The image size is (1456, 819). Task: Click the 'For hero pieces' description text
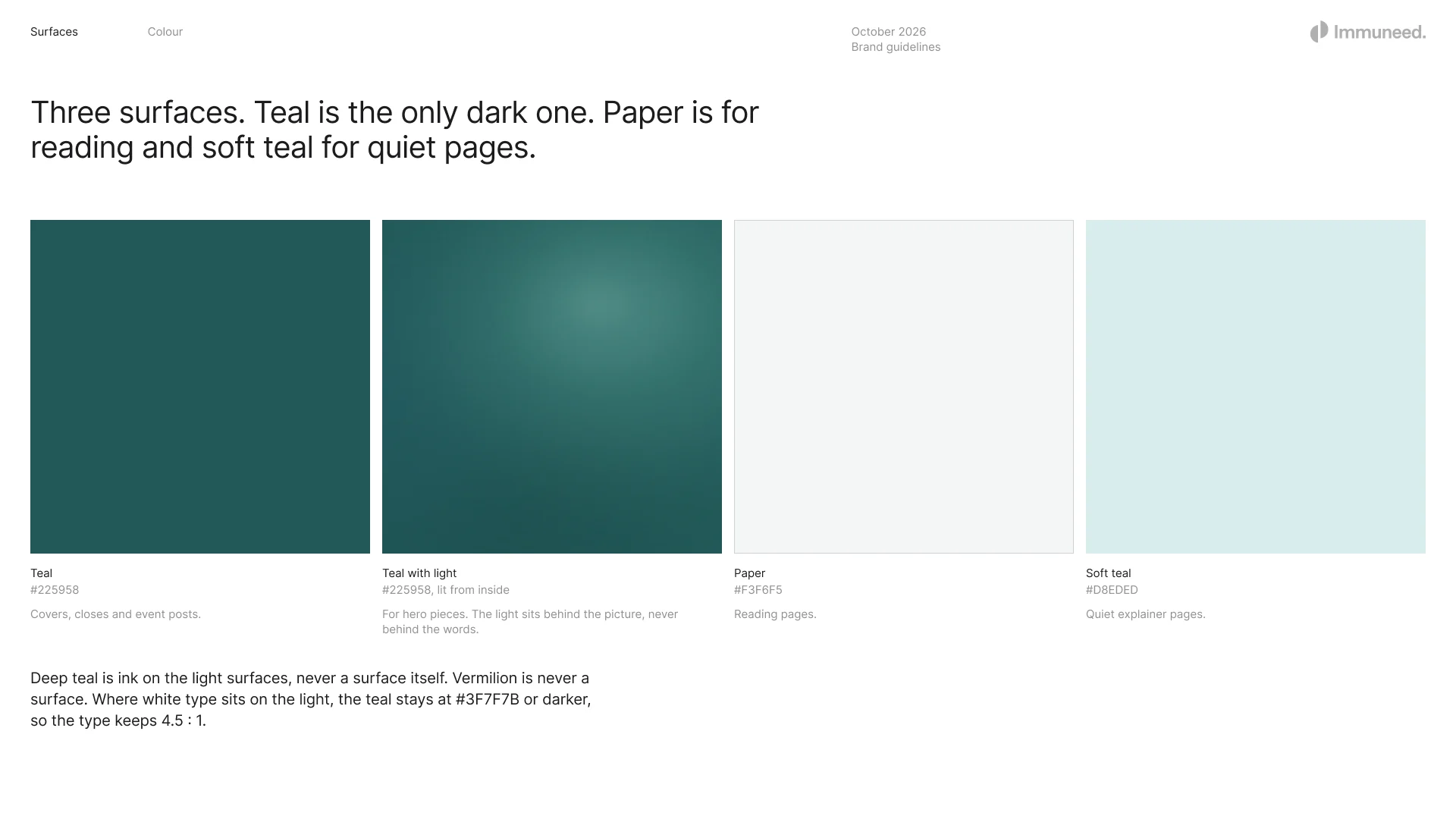(x=530, y=622)
